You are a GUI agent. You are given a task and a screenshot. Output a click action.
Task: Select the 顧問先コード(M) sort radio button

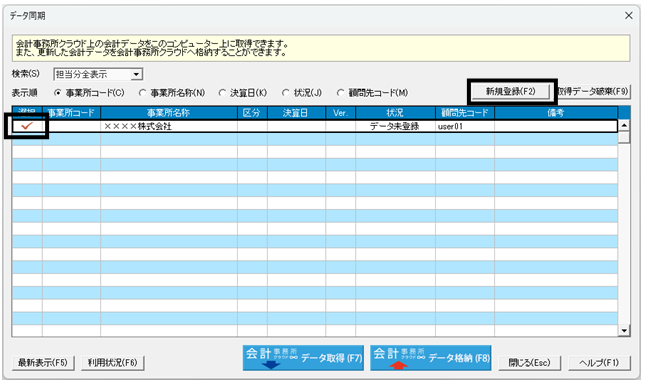pyautogui.click(x=340, y=93)
